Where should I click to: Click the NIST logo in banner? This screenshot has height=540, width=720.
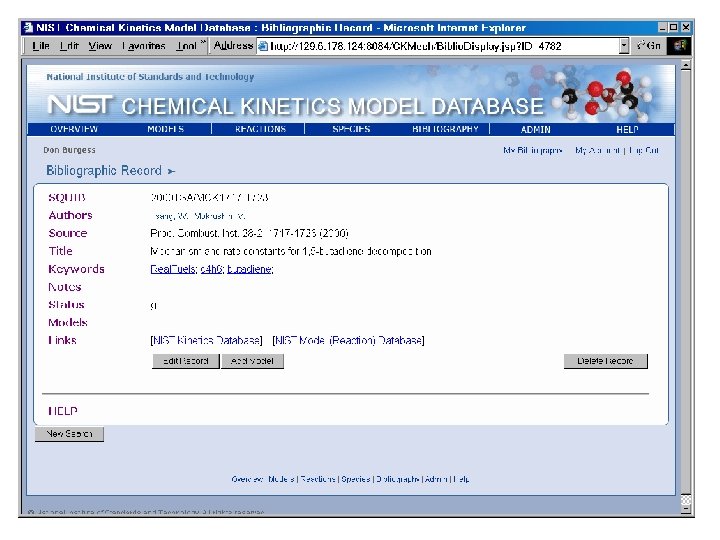(80, 105)
